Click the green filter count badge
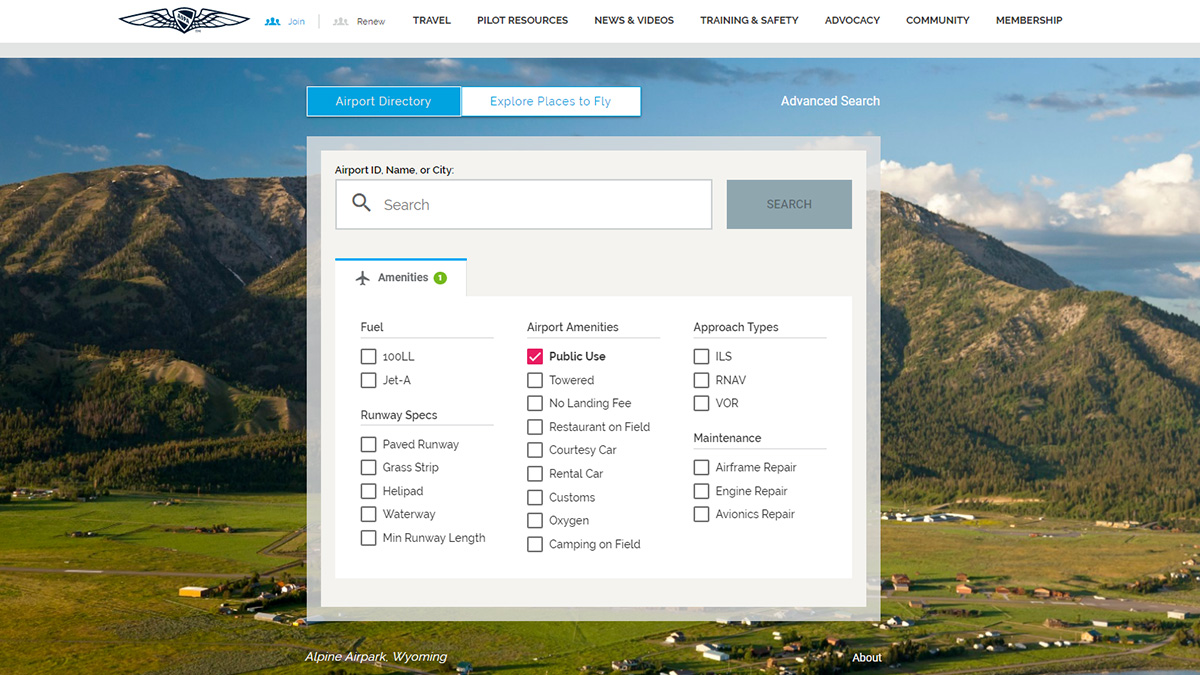 [438, 277]
